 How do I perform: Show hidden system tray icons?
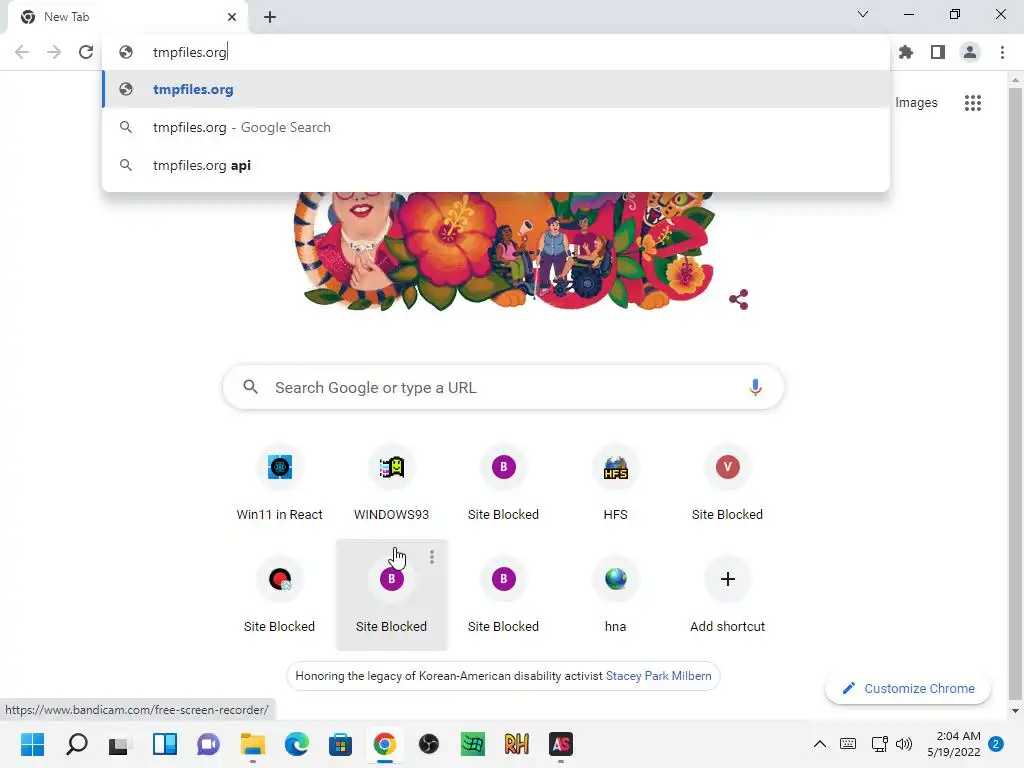[x=820, y=744]
